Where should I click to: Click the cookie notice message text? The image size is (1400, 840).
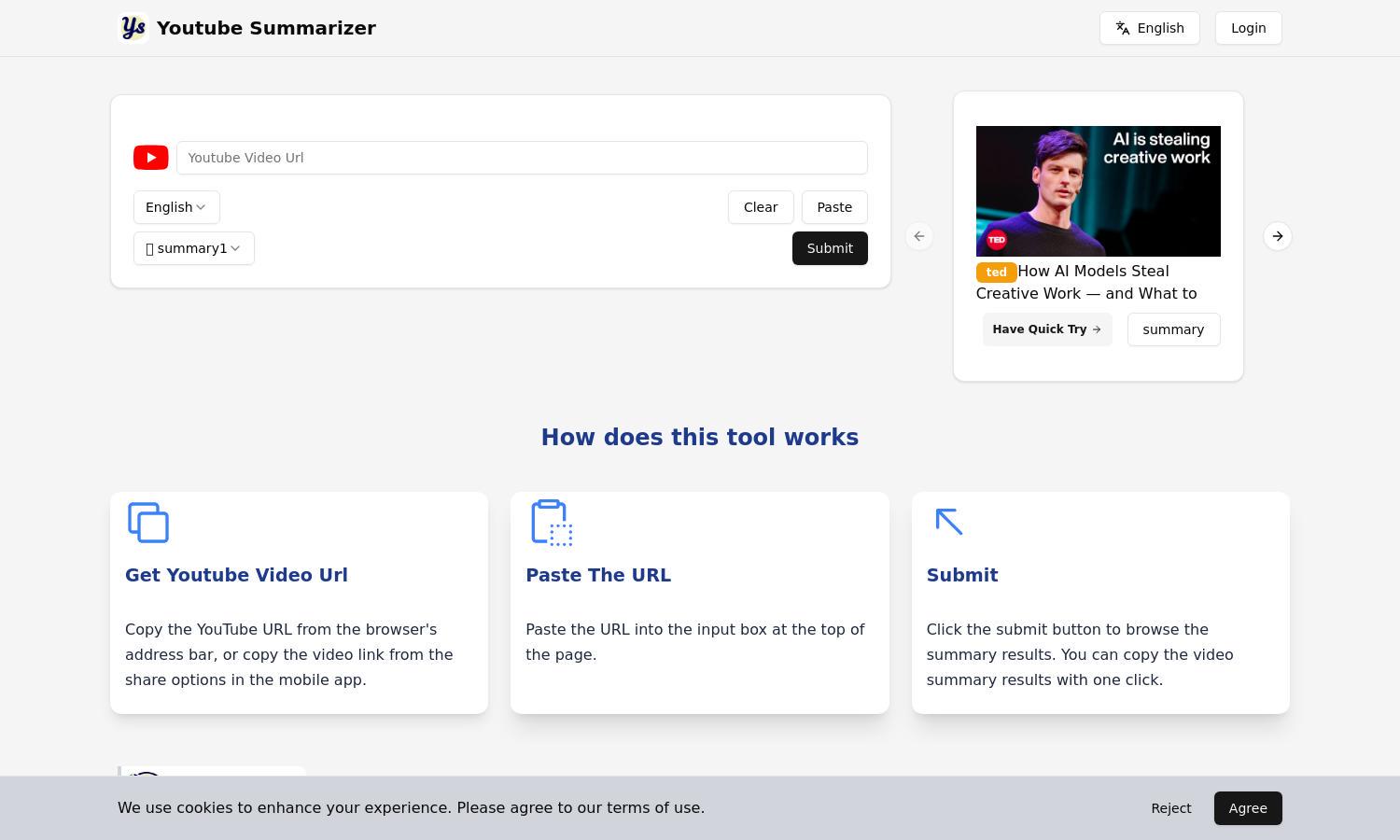tap(411, 808)
